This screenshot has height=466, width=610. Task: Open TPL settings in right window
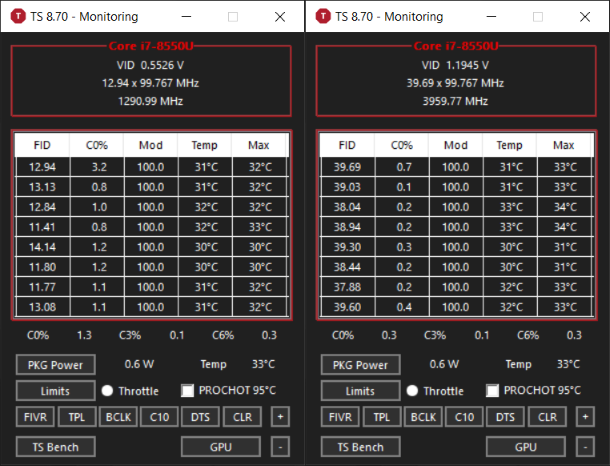pyautogui.click(x=382, y=417)
